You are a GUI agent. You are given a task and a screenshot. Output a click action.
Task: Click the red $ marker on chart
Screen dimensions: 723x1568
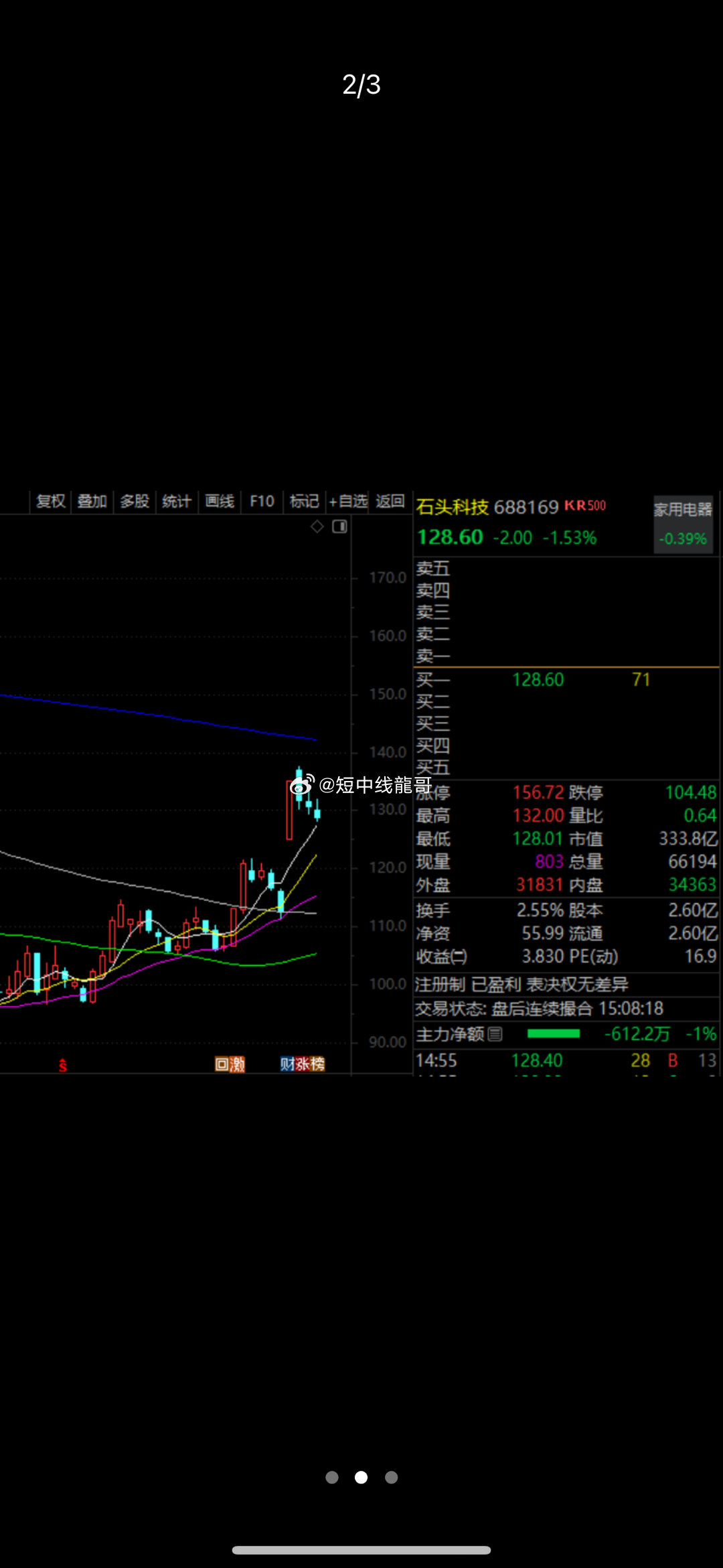tap(63, 1065)
